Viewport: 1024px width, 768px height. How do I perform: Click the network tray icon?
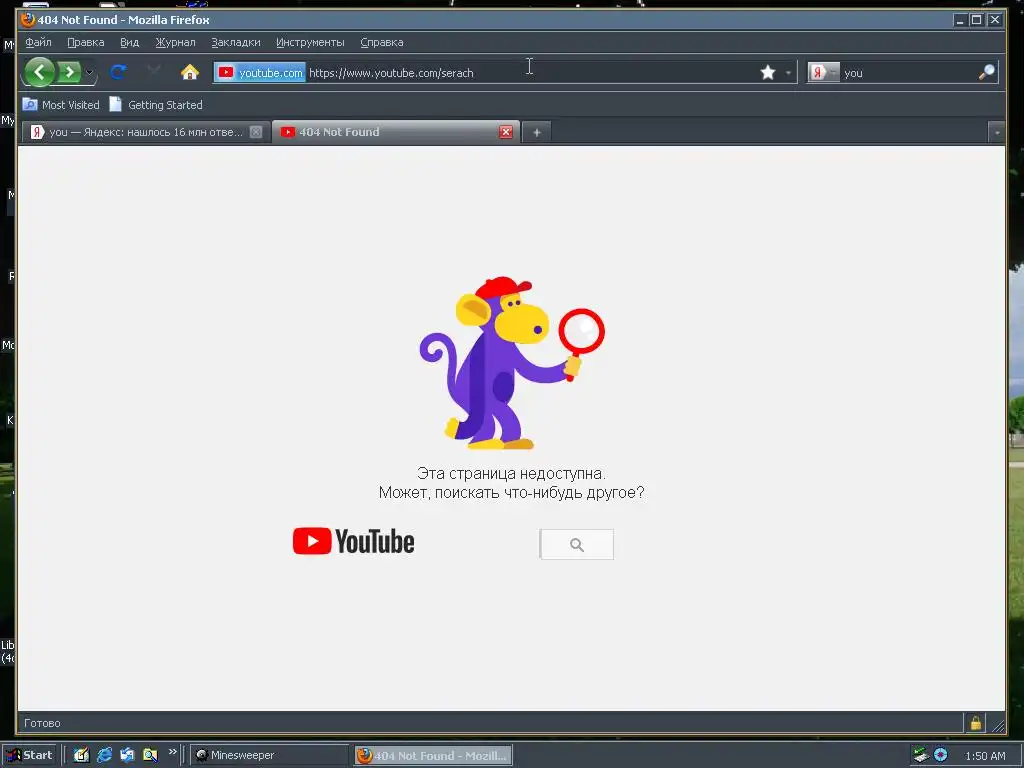click(x=920, y=755)
